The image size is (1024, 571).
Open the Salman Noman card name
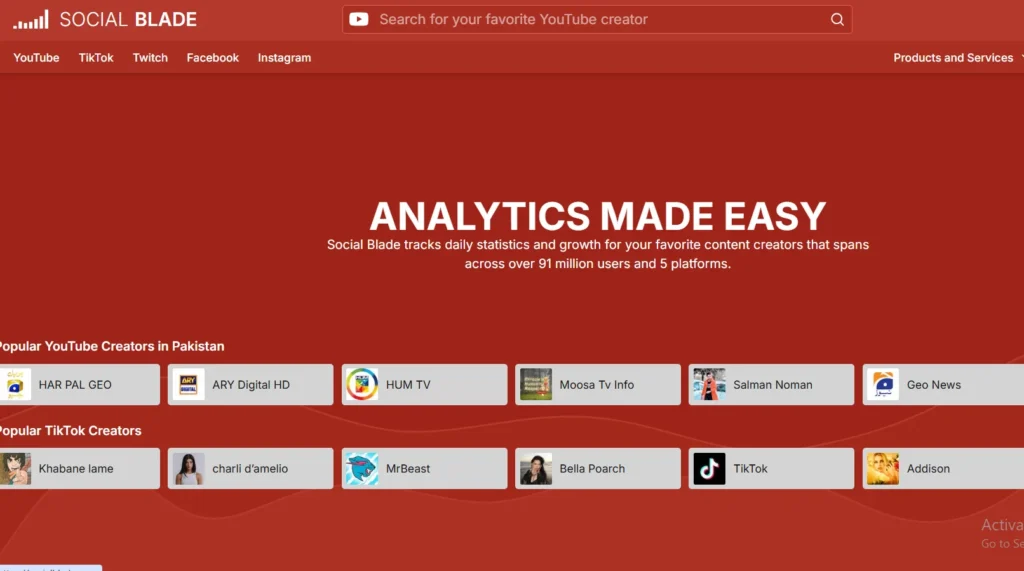(x=773, y=385)
